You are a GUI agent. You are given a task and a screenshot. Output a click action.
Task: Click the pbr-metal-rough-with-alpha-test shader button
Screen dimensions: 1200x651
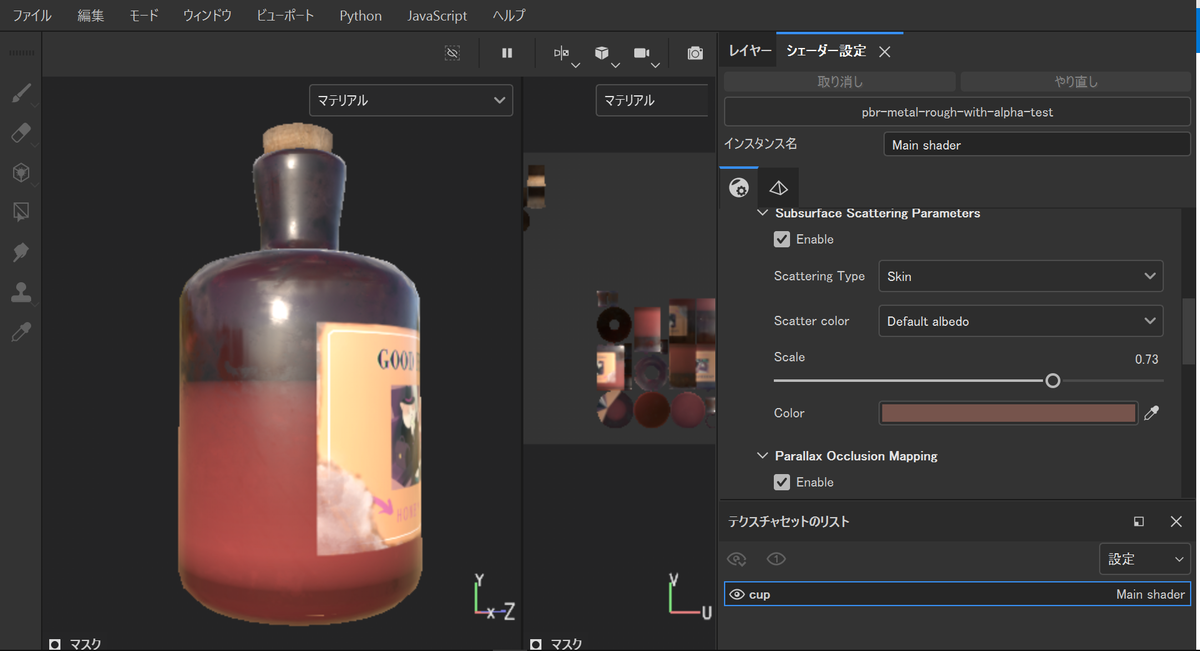click(957, 112)
